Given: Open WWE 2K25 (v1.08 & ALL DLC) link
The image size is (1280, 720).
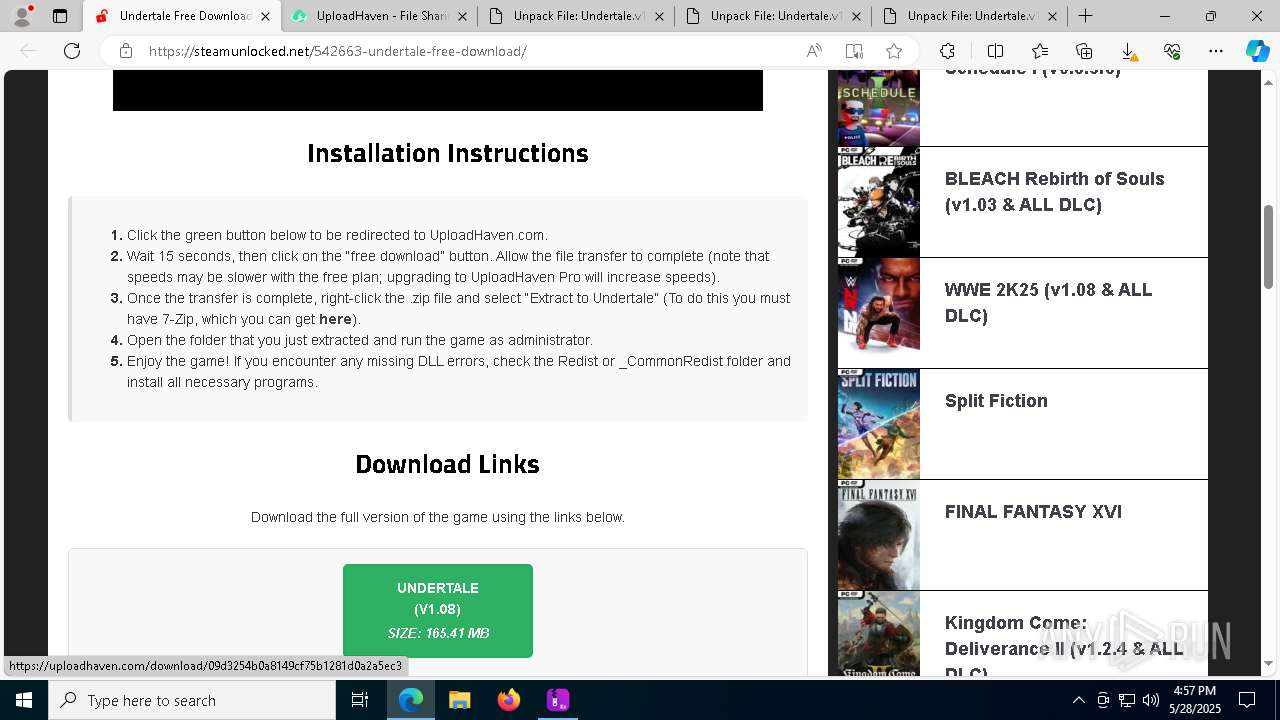Looking at the screenshot, I should 1048,303.
